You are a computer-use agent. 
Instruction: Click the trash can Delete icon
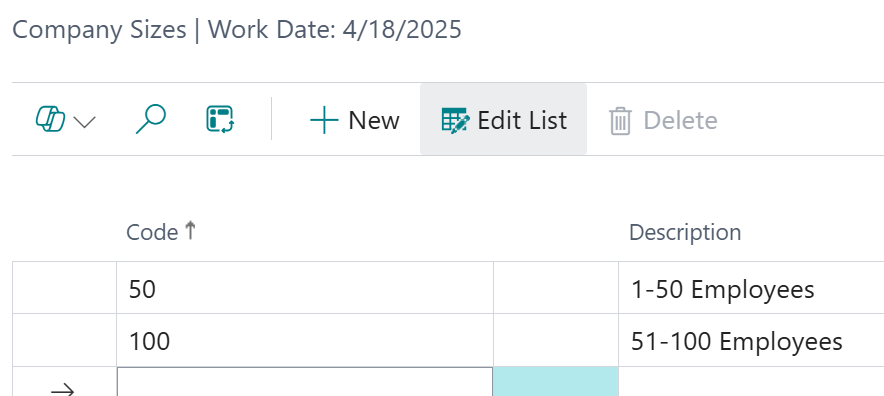pos(620,121)
